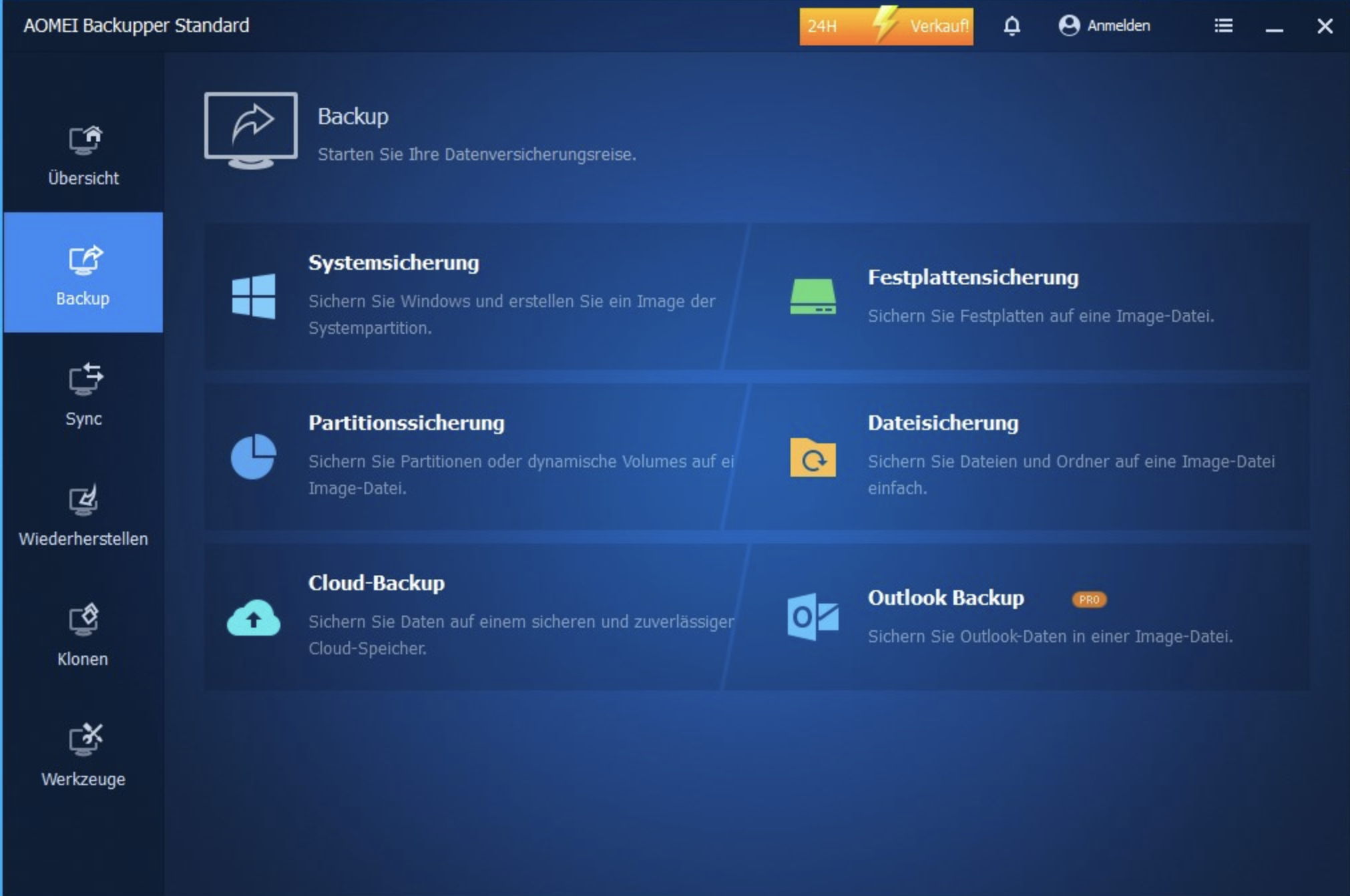Image resolution: width=1350 pixels, height=896 pixels.
Task: Click the Windows logo Systemsicherung icon
Action: pos(253,296)
